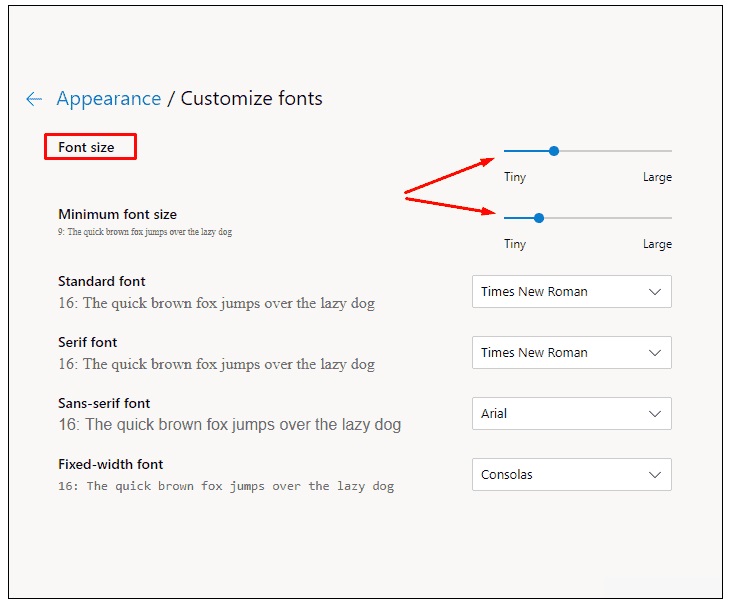The image size is (731, 603).
Task: Open the Fixed-width font Consolas dropdown
Action: point(571,475)
